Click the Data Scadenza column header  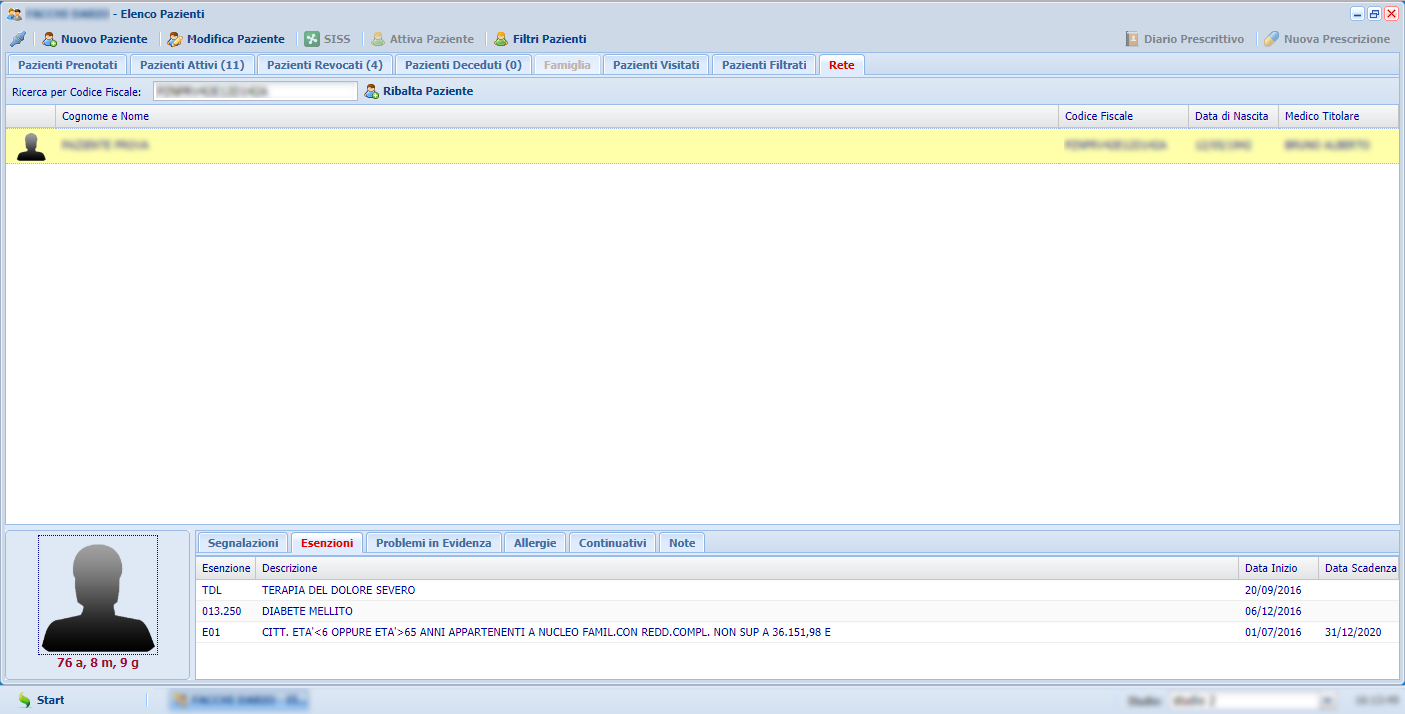tap(1359, 568)
